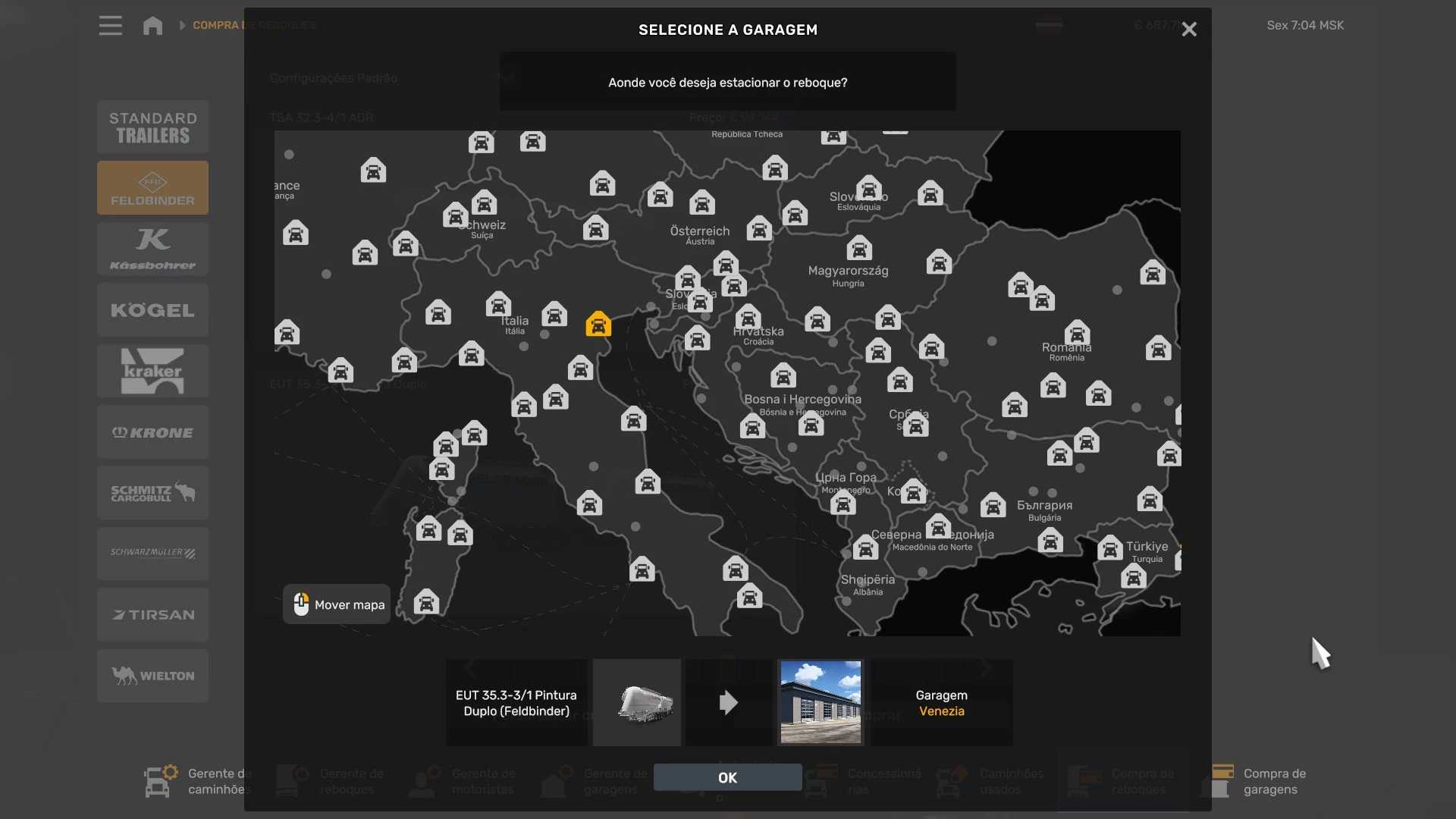Open the Wielton brand tab
This screenshot has height=819, width=1456.
pyautogui.click(x=152, y=676)
